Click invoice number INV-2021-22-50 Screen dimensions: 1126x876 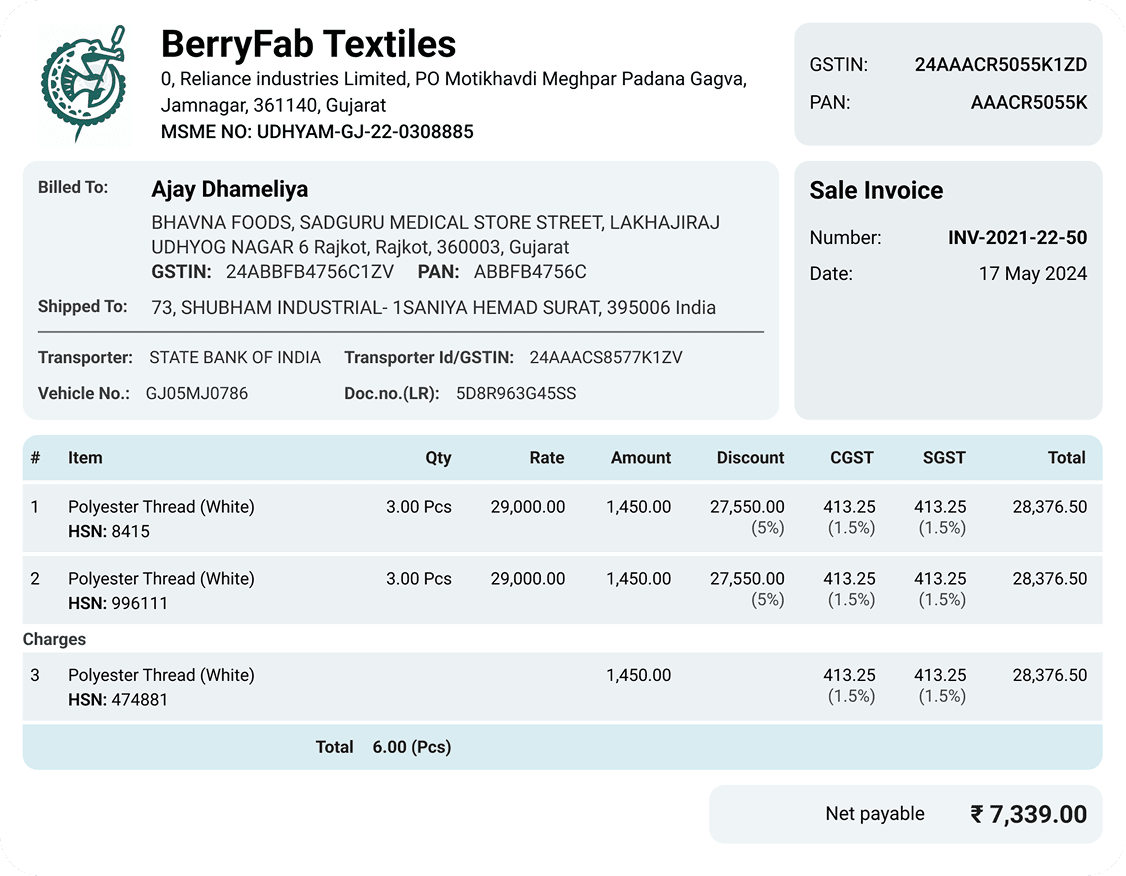(1017, 238)
